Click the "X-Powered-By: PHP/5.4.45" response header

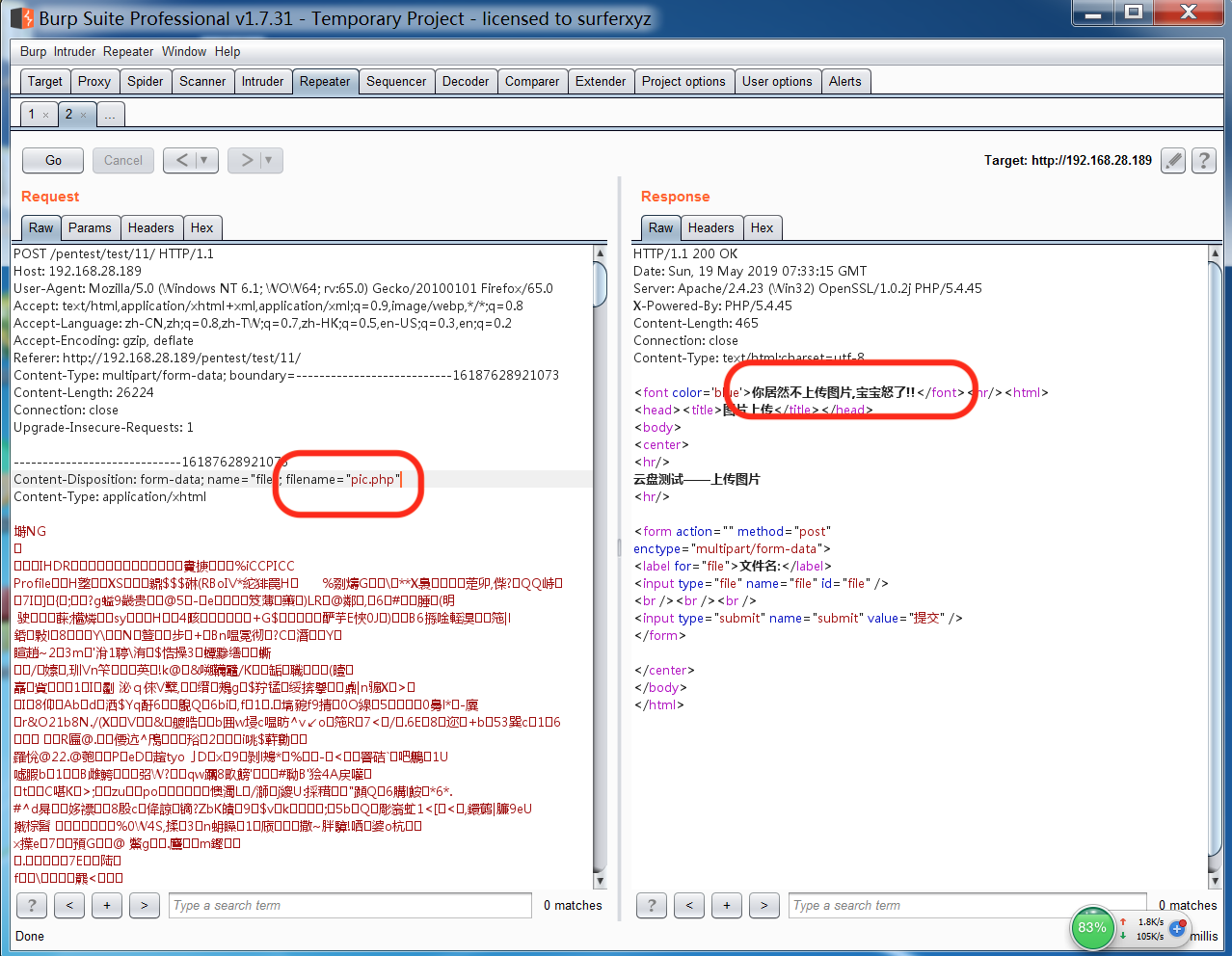point(712,305)
